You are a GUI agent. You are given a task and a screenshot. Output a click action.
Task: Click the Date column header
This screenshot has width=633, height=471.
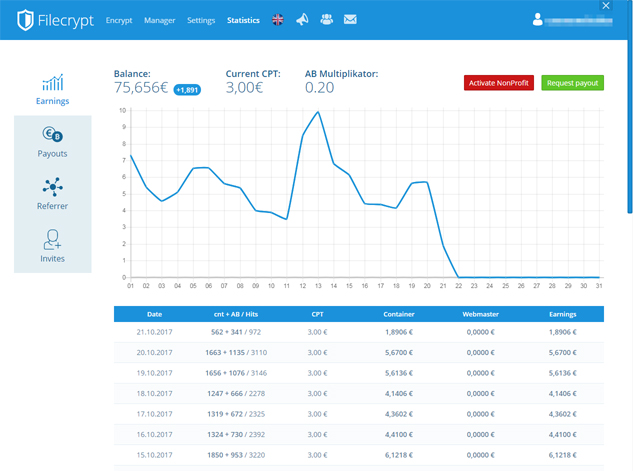click(155, 314)
